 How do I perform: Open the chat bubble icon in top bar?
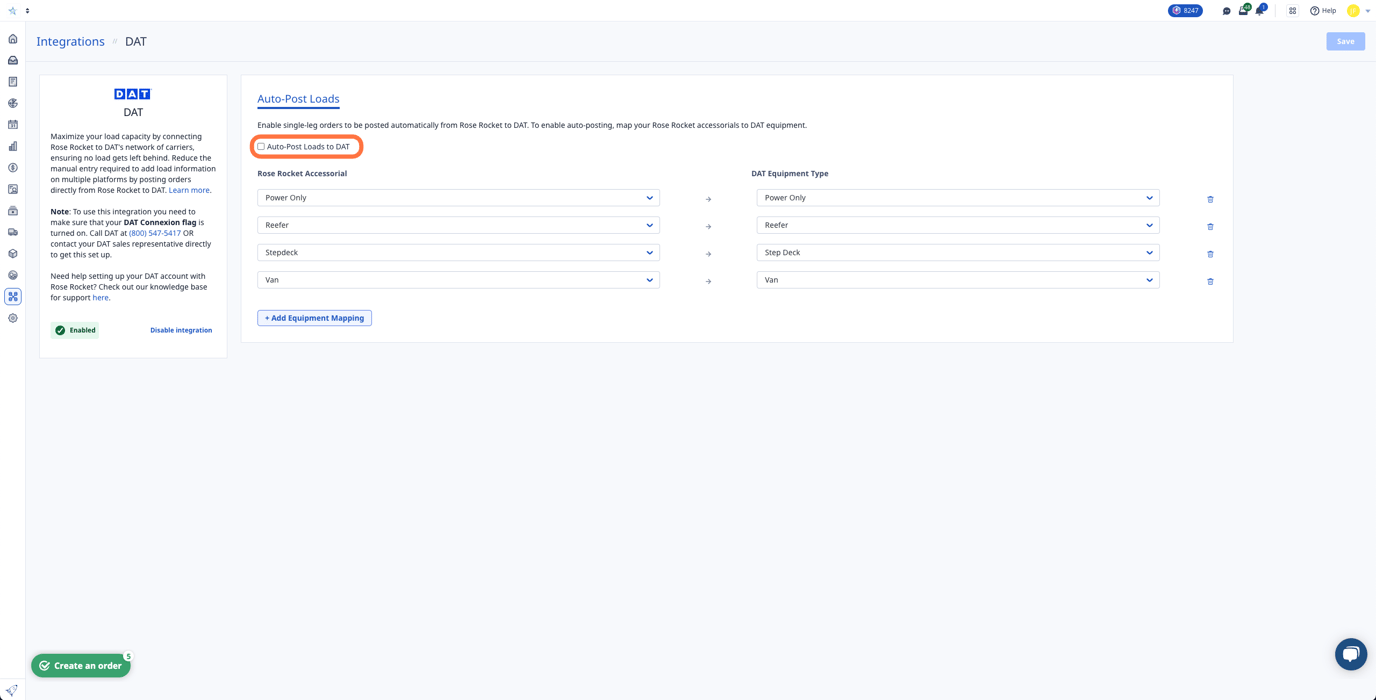pyautogui.click(x=1227, y=10)
